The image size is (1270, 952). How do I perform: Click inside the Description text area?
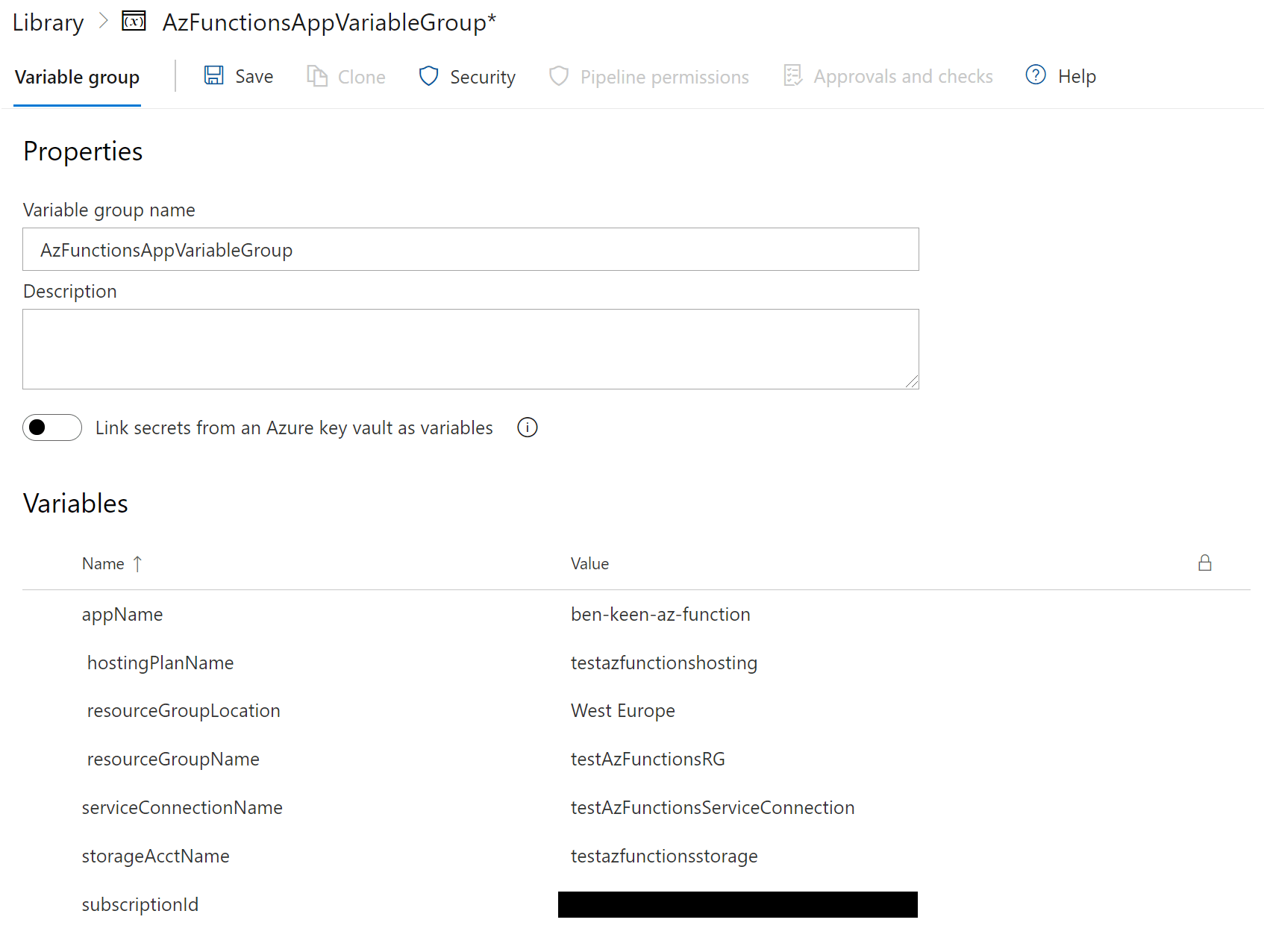(470, 348)
